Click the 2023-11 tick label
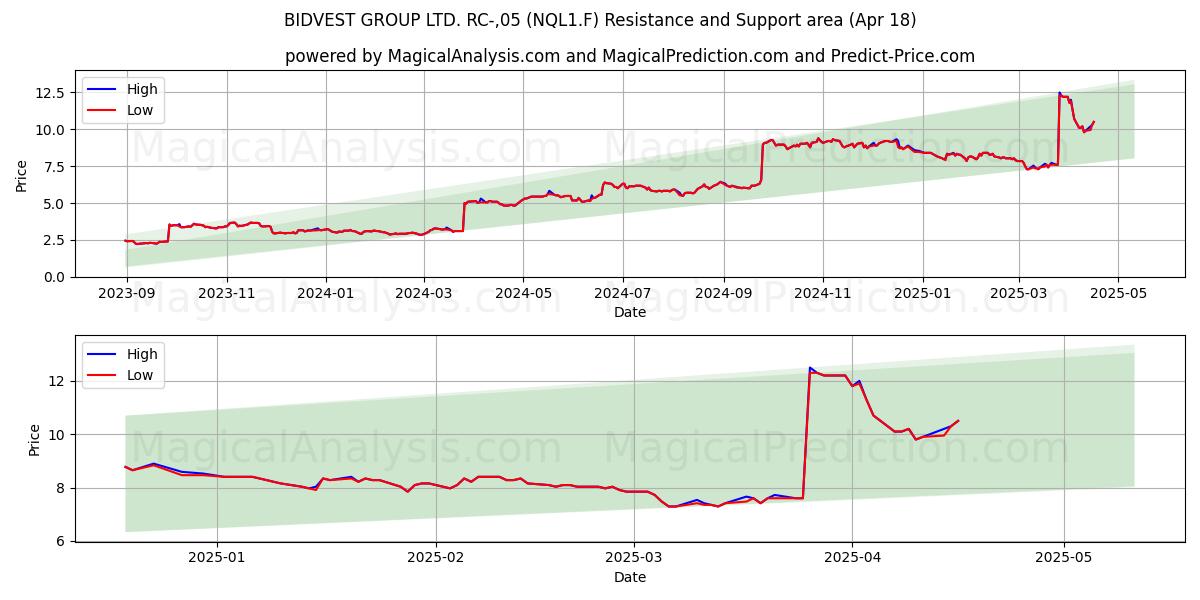1200x600 pixels. coord(227,294)
